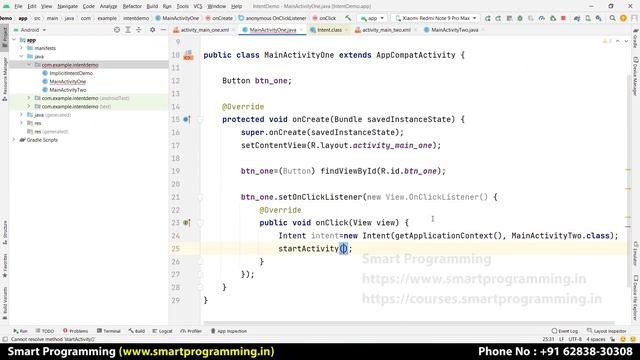The image size is (640, 360).
Task: Click the Debug app bug icon
Action: coord(520,18)
